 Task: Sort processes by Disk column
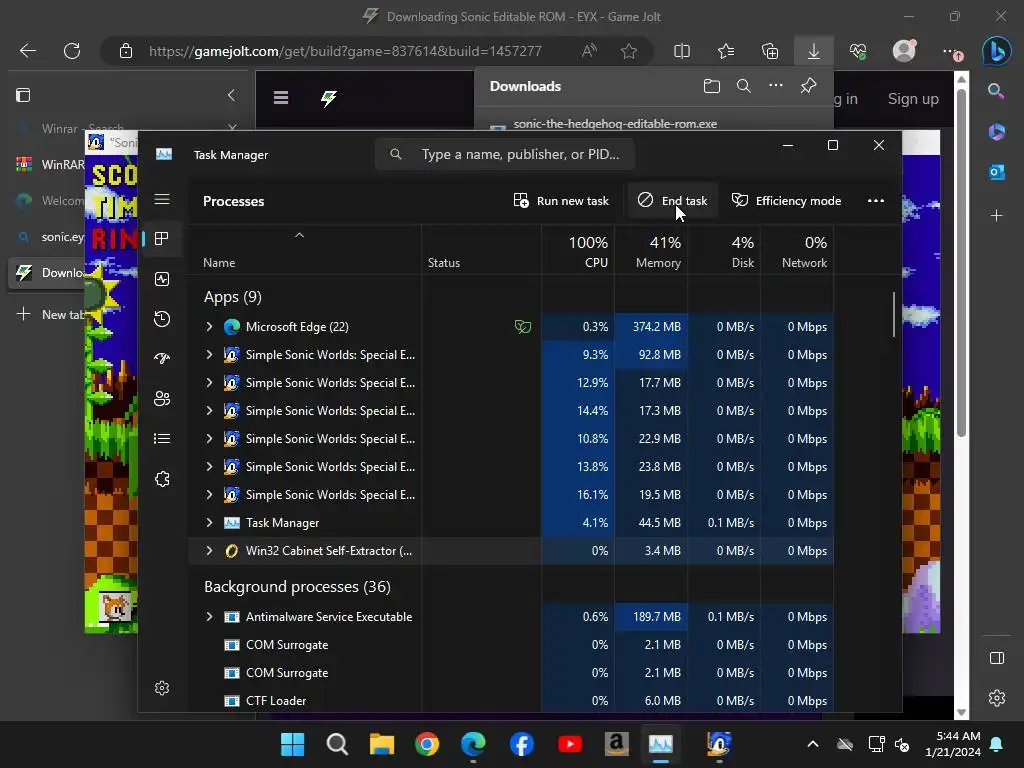pos(724,251)
